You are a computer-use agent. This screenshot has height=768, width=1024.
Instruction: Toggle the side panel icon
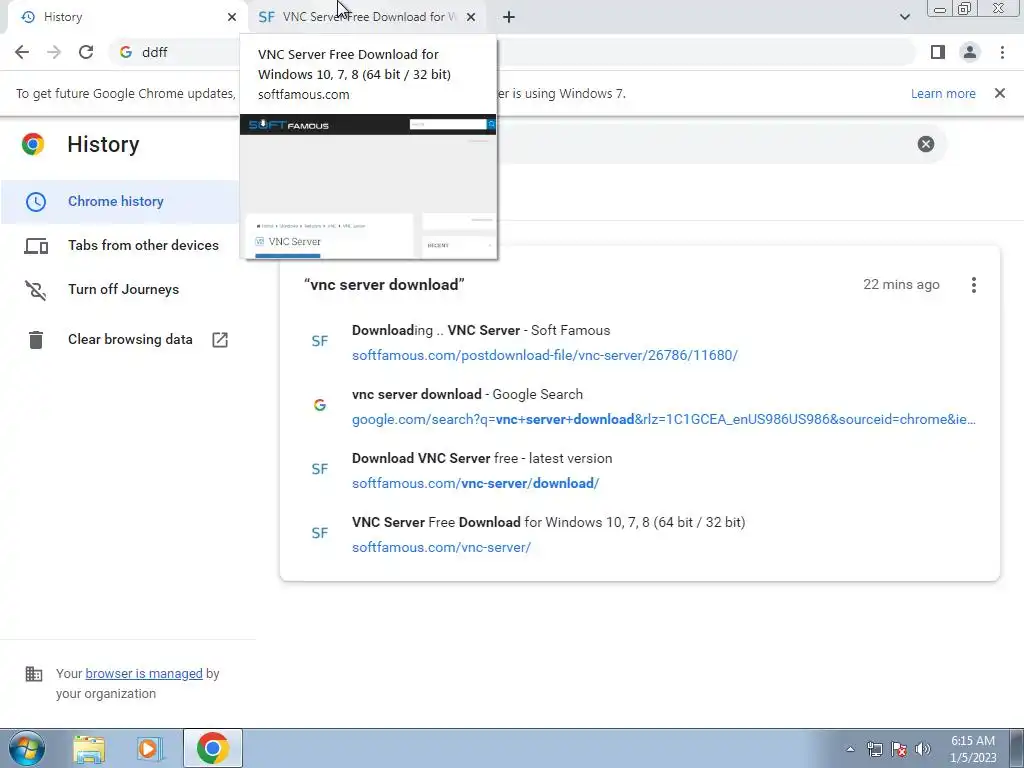938,52
